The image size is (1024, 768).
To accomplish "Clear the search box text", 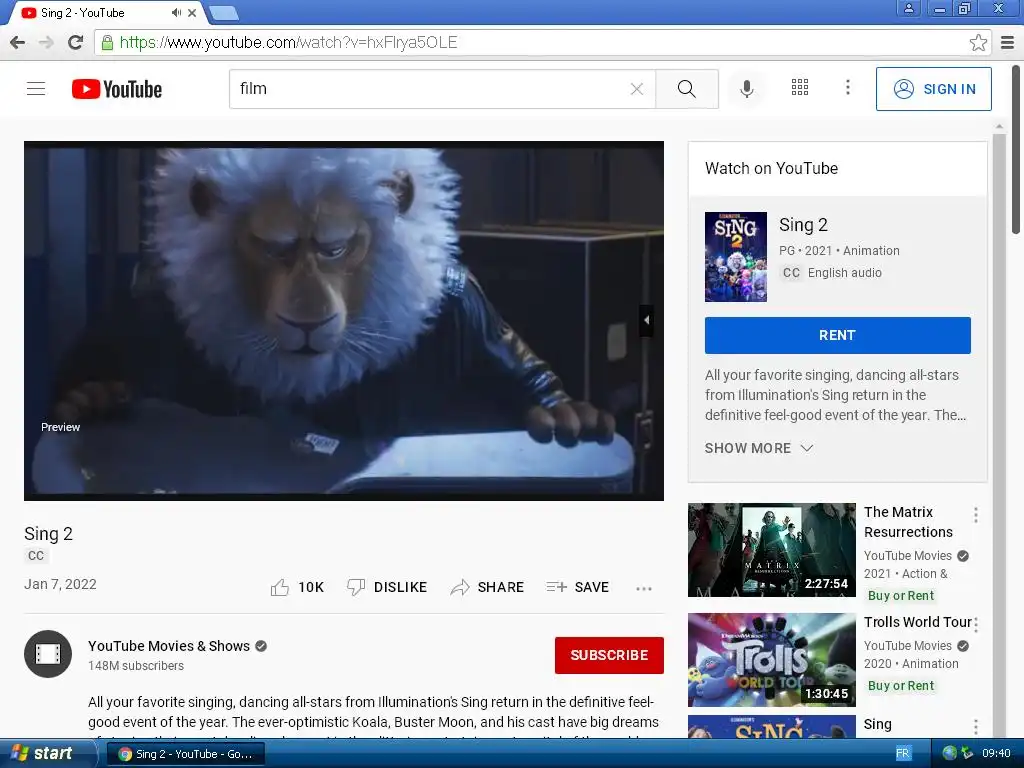I will tap(637, 89).
